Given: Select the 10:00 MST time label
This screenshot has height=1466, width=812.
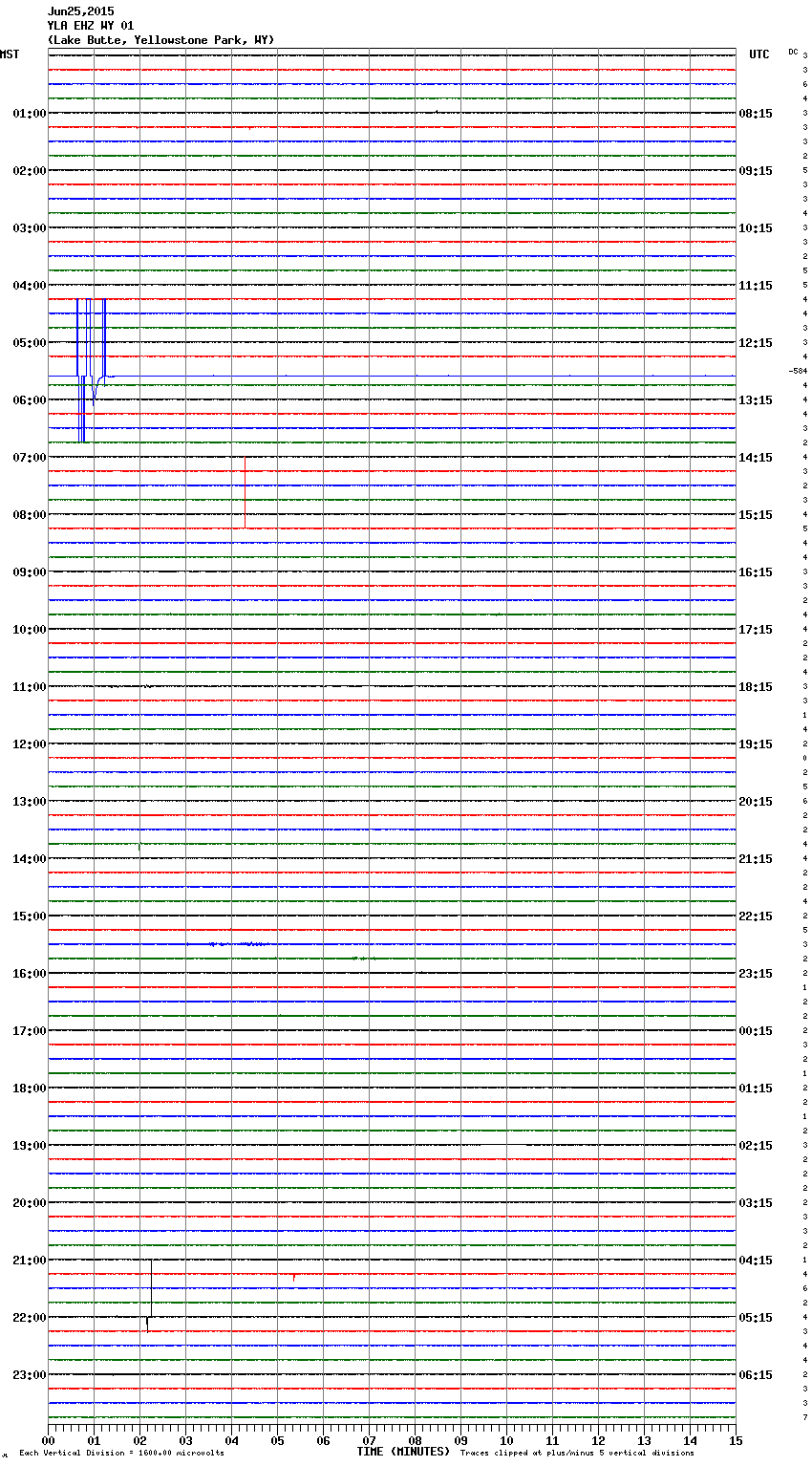Looking at the screenshot, I should [x=29, y=630].
